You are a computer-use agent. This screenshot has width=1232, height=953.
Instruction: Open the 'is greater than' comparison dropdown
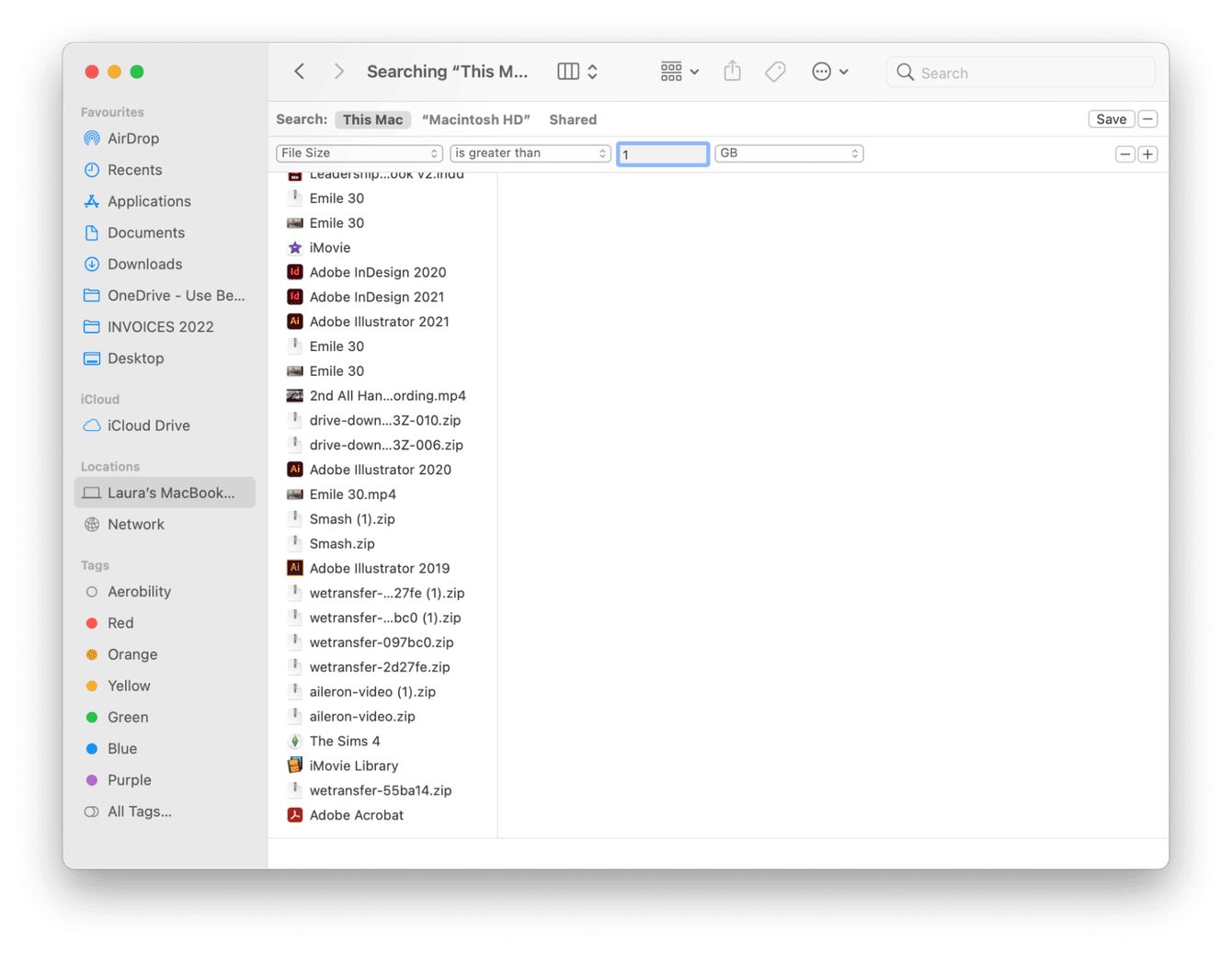pyautogui.click(x=530, y=153)
